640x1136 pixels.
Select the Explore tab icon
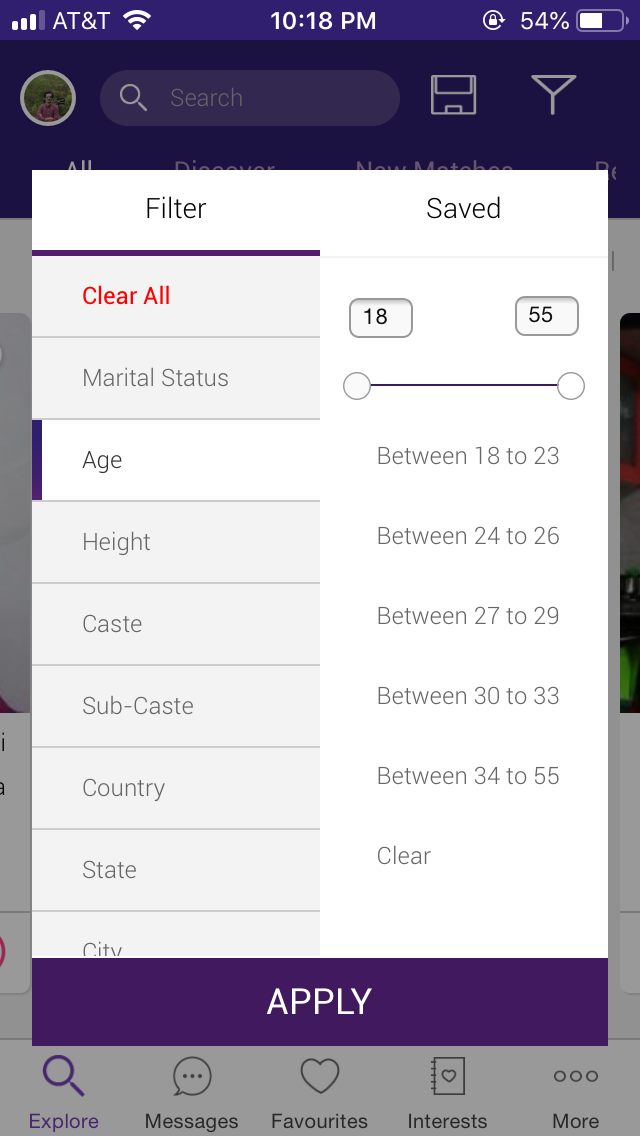coord(64,1076)
